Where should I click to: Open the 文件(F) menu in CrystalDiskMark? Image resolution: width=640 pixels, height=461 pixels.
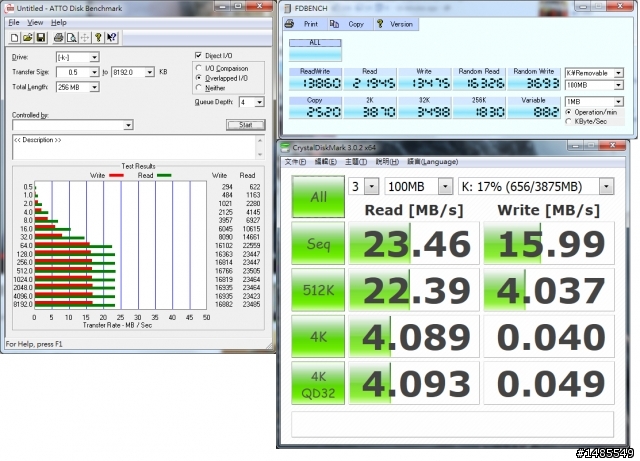(295, 162)
